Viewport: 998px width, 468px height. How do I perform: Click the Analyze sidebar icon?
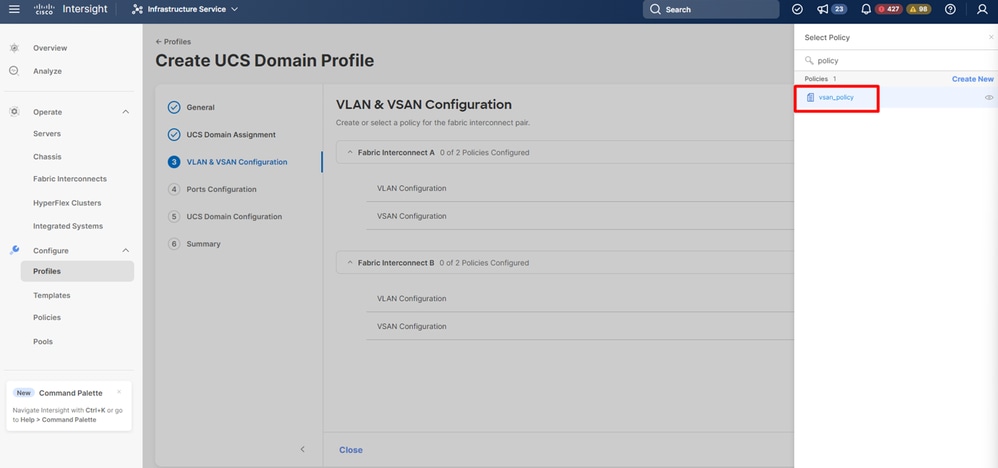14,71
